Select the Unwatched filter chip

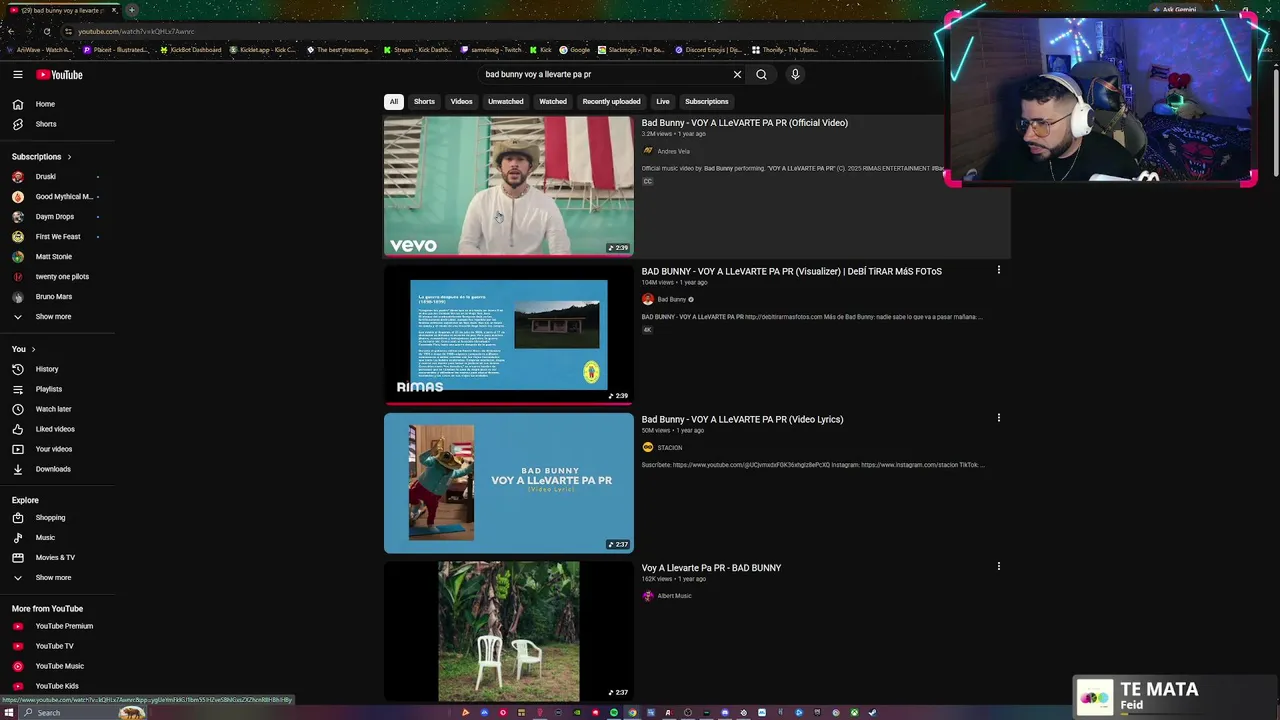(505, 101)
